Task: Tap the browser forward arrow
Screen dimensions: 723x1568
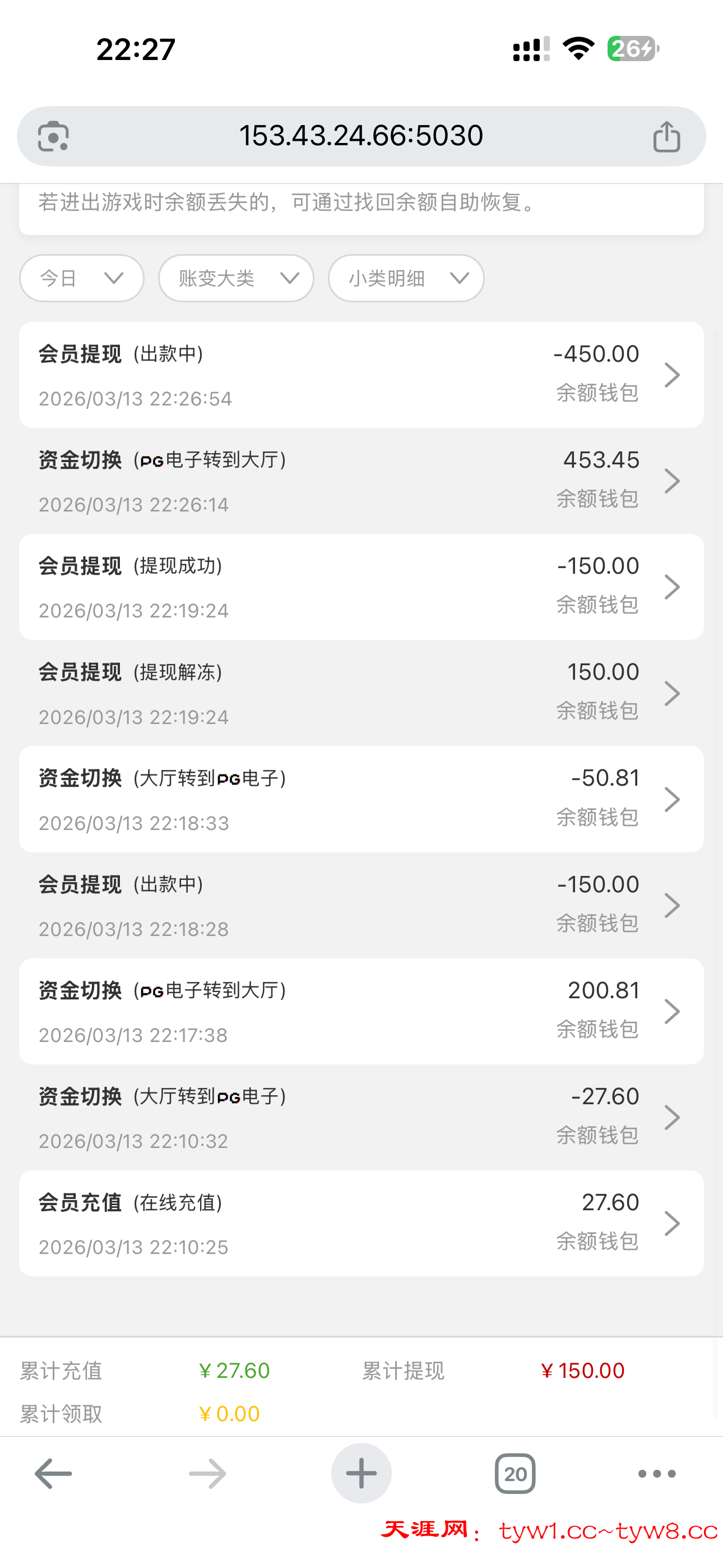Action: pyautogui.click(x=207, y=1474)
